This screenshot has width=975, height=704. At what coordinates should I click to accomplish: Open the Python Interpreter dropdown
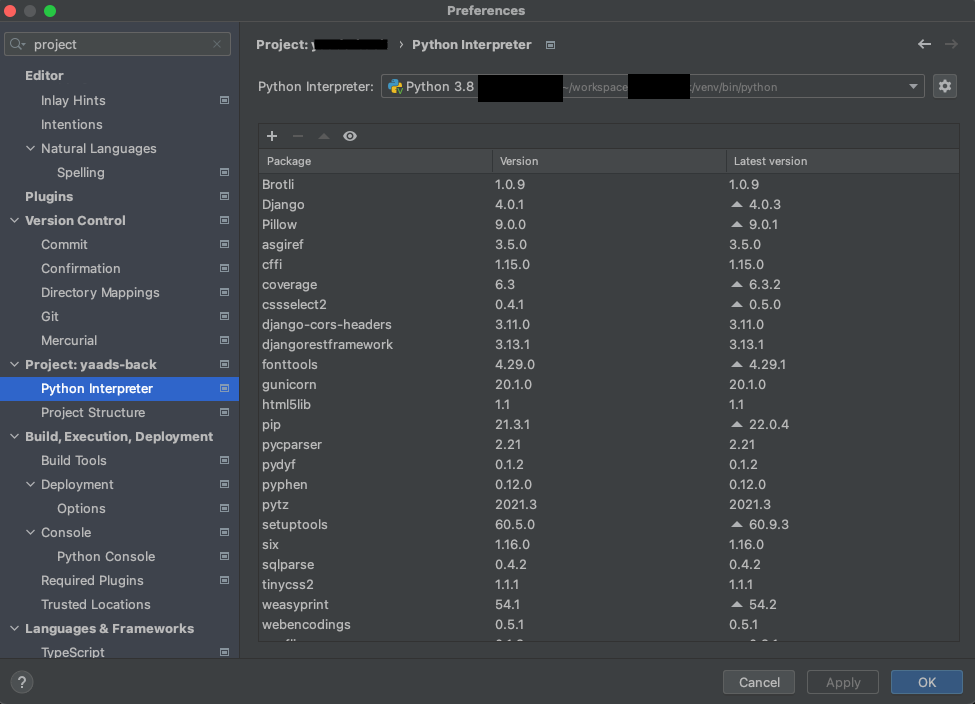point(913,86)
